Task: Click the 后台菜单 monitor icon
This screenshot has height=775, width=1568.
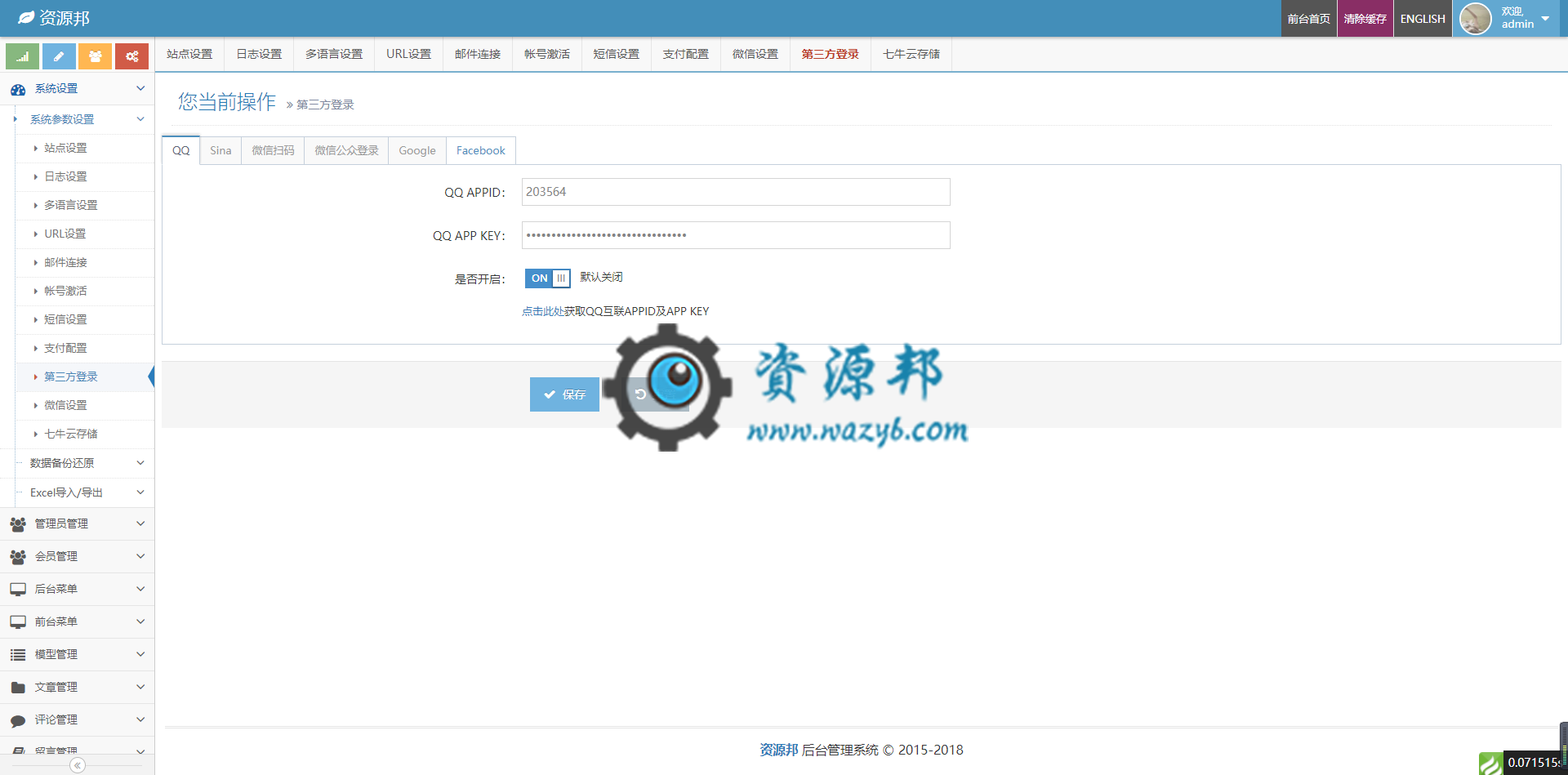Action: (x=18, y=590)
